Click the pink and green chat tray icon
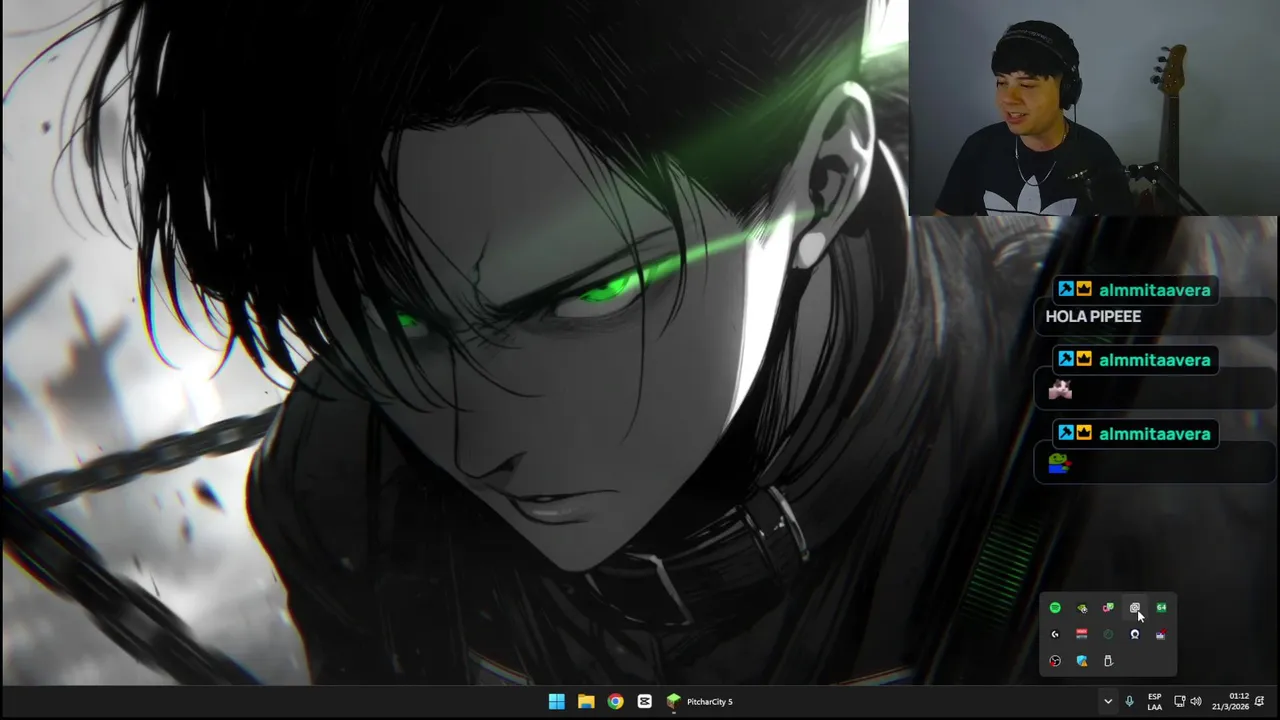This screenshot has height=720, width=1280. 1108,608
